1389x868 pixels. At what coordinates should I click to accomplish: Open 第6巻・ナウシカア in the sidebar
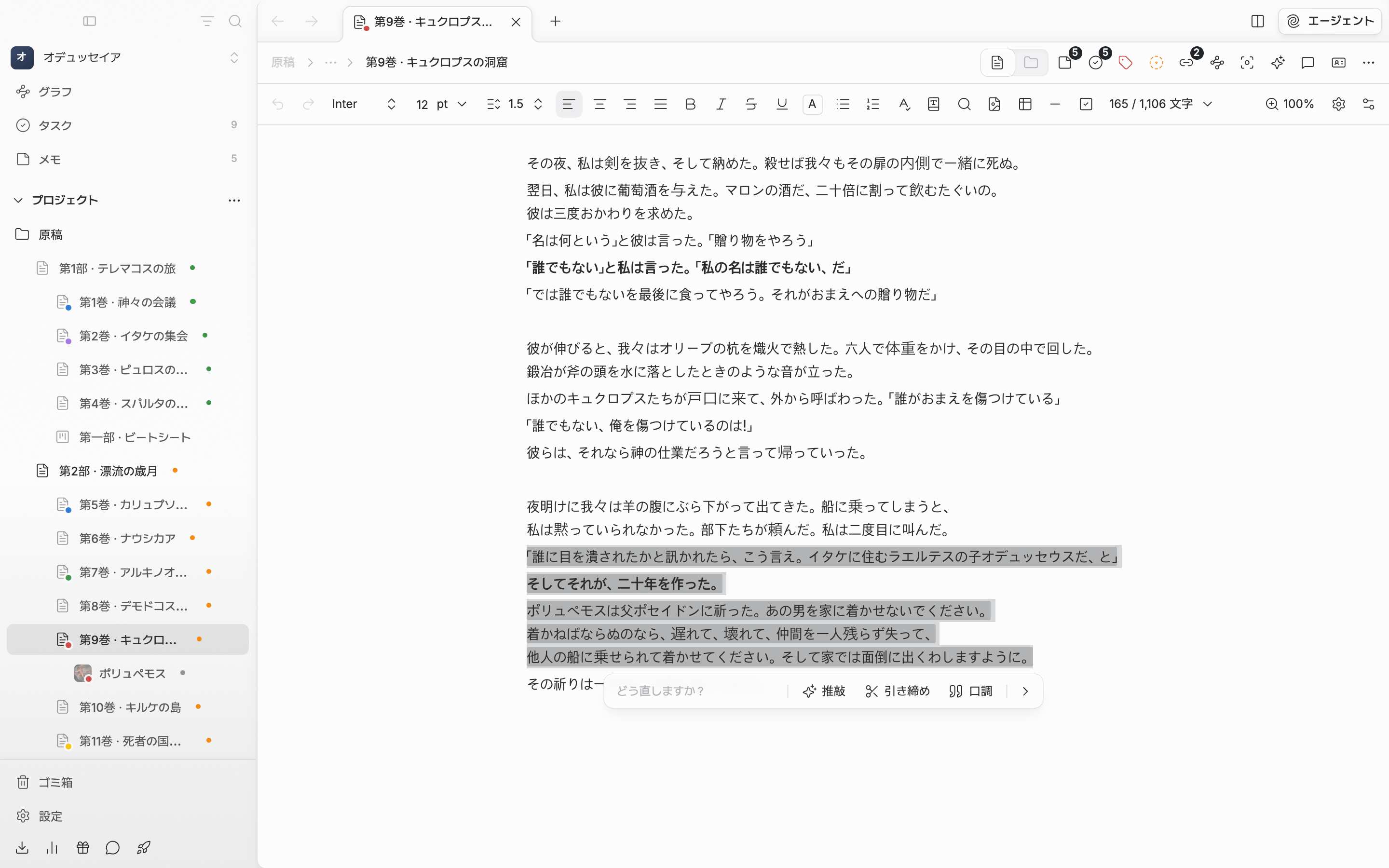127,539
